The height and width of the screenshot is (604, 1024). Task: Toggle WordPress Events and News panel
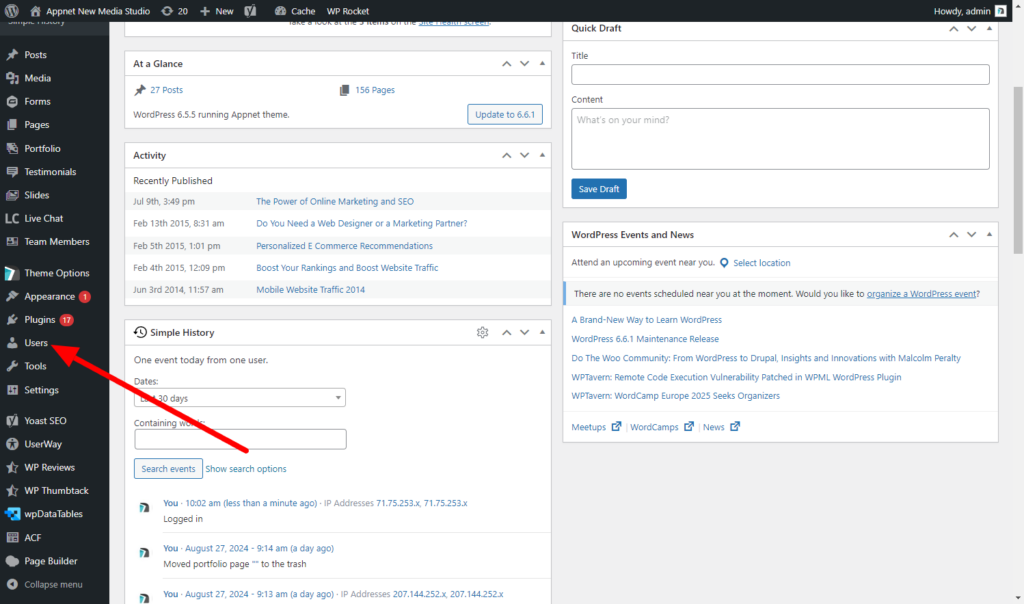[x=989, y=234]
